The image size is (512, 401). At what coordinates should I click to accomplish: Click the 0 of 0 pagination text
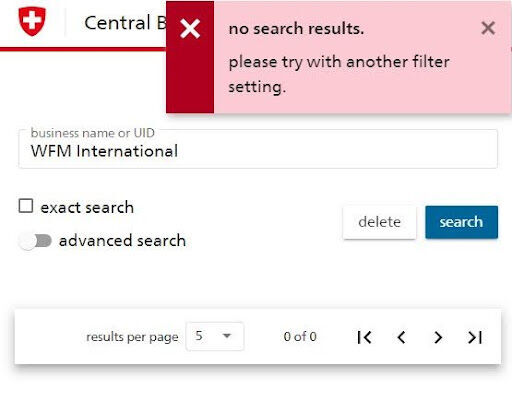300,336
